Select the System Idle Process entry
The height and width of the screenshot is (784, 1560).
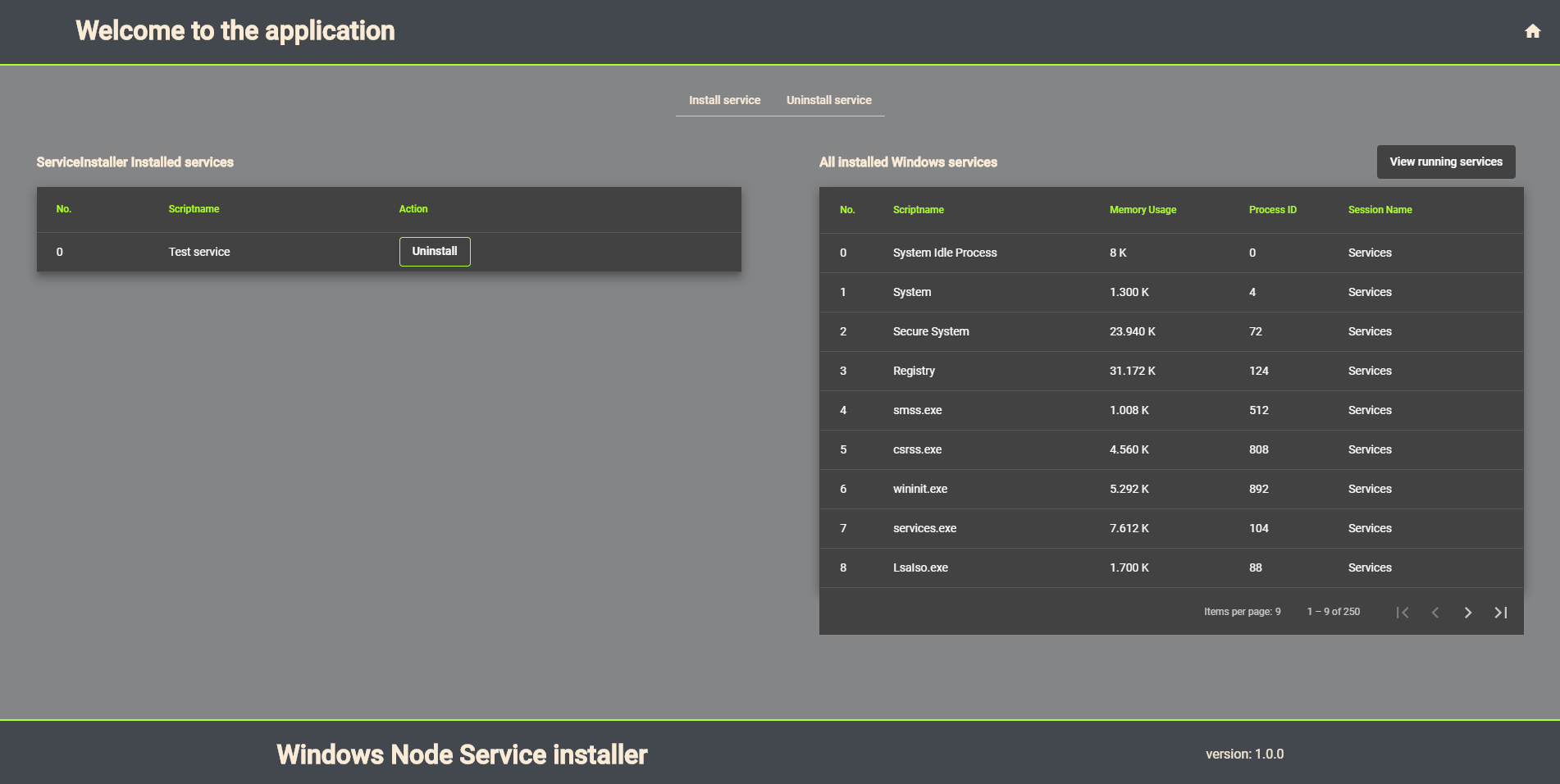point(945,253)
